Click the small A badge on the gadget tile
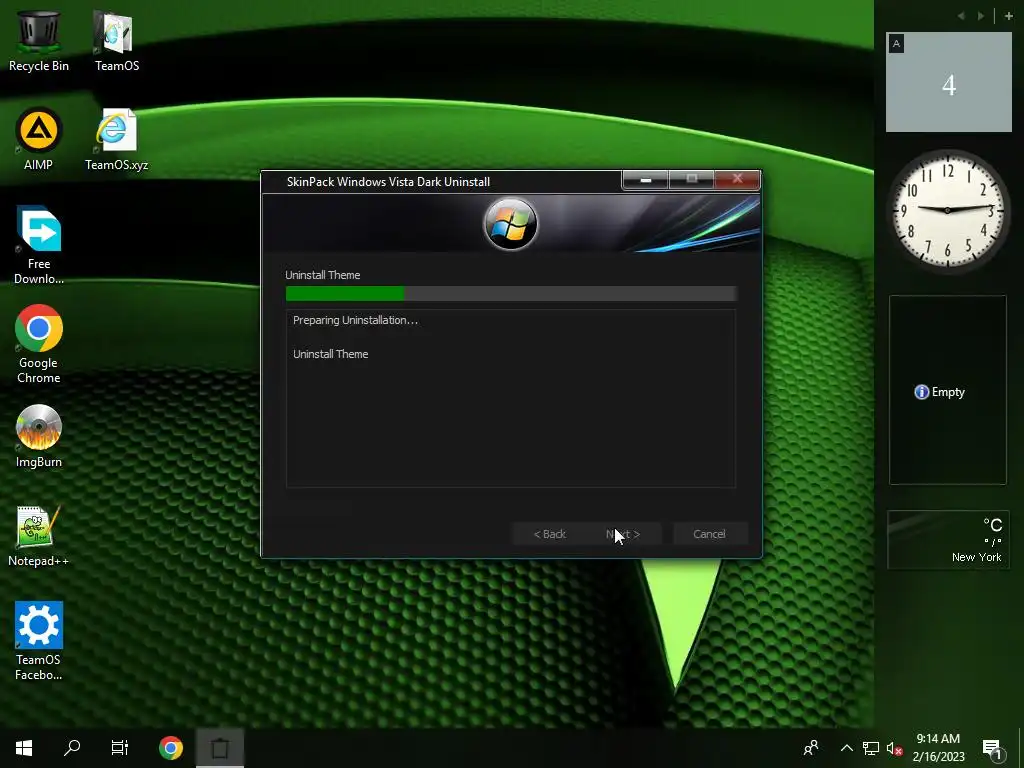The width and height of the screenshot is (1024, 768). 896,44
